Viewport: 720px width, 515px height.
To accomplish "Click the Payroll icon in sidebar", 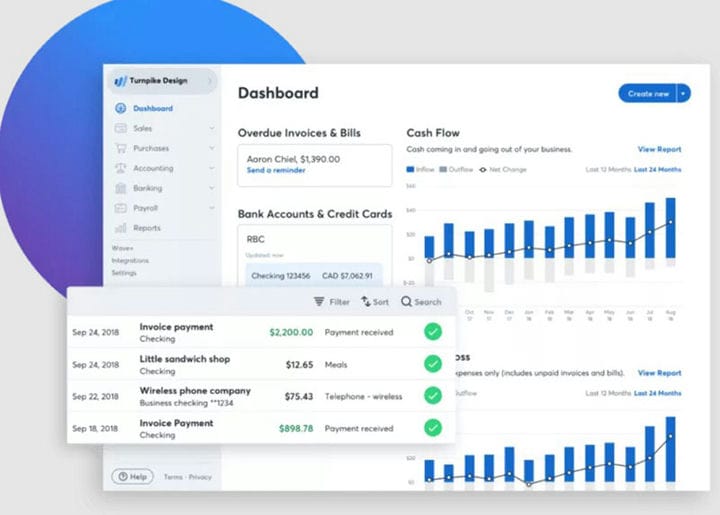I will [x=120, y=208].
